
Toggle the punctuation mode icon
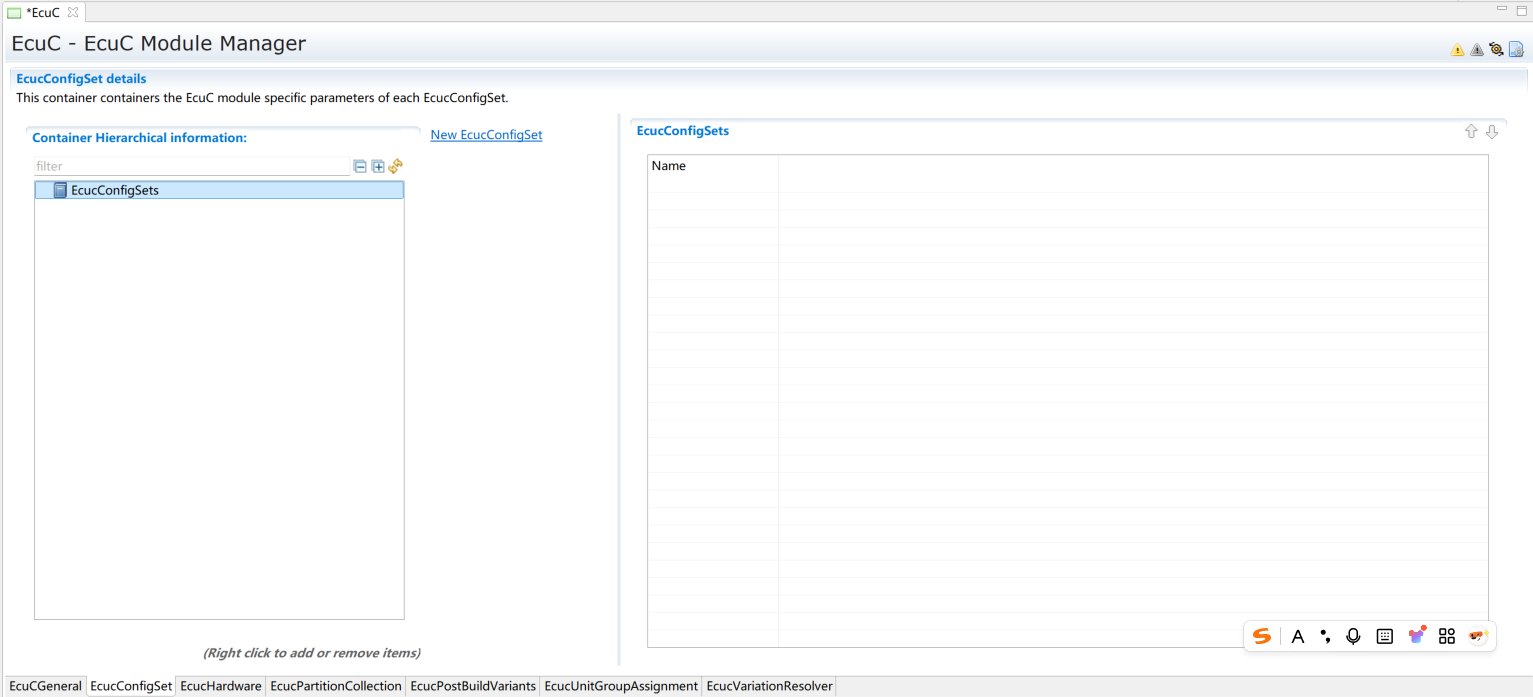tap(1325, 636)
